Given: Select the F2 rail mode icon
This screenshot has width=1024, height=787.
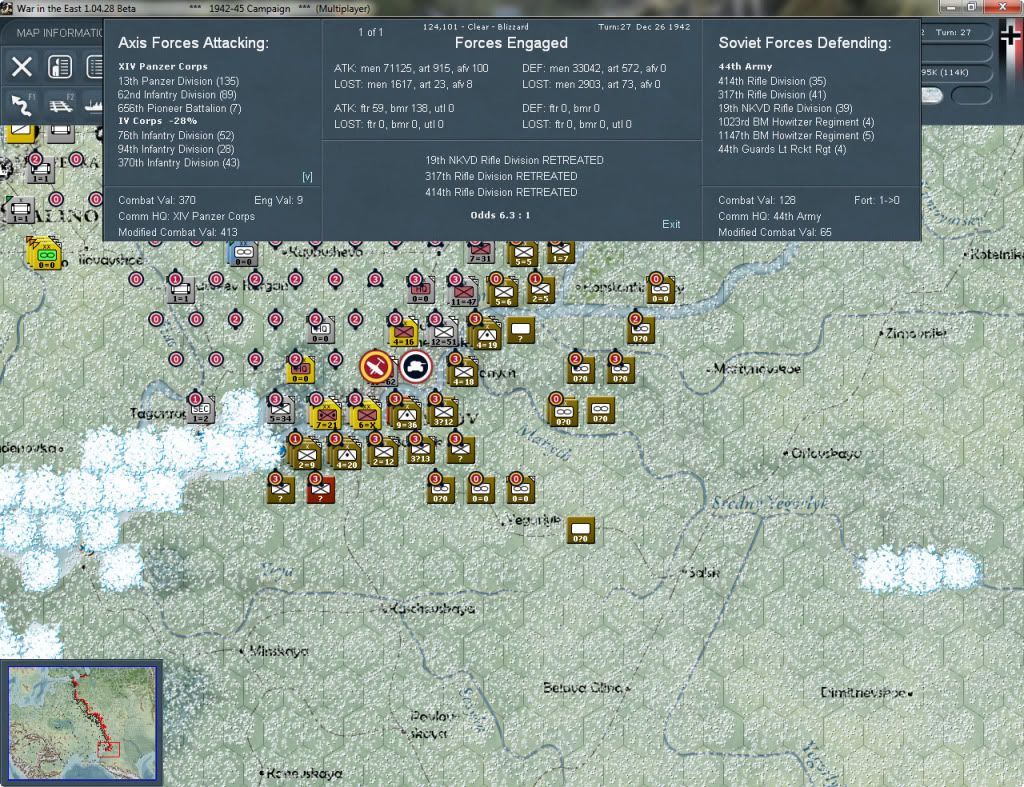Looking at the screenshot, I should click(61, 104).
